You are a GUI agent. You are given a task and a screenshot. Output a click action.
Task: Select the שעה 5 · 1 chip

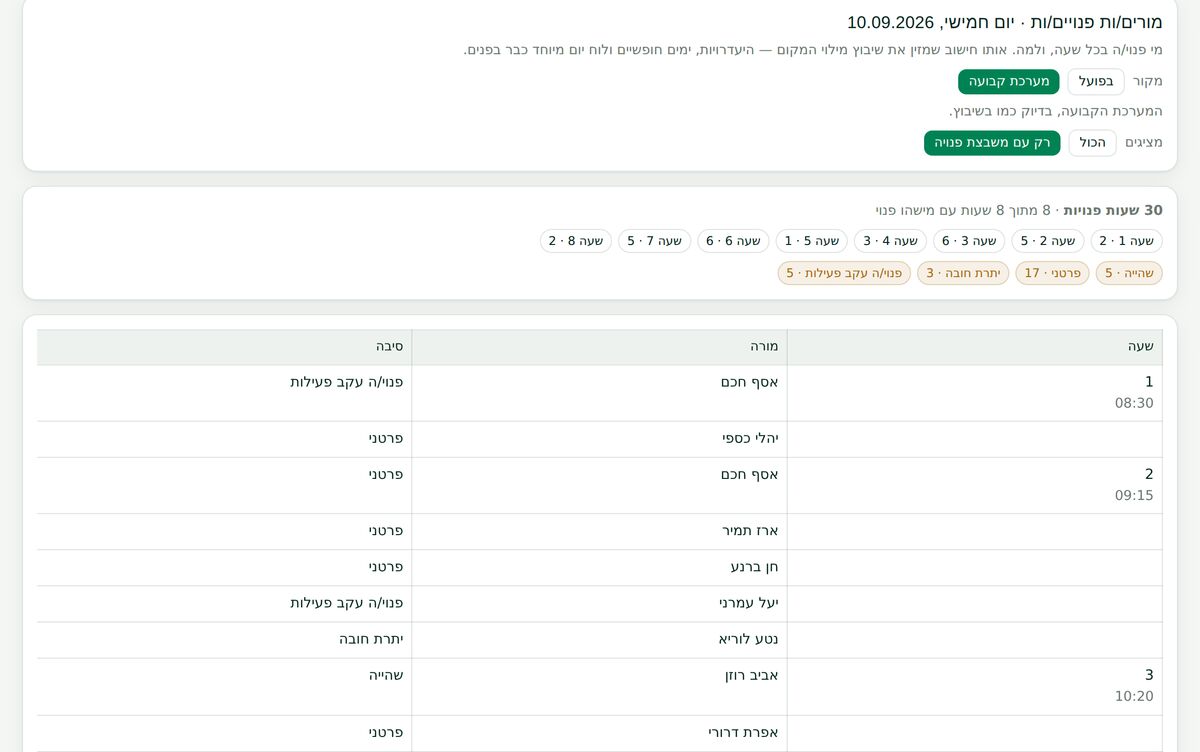812,241
